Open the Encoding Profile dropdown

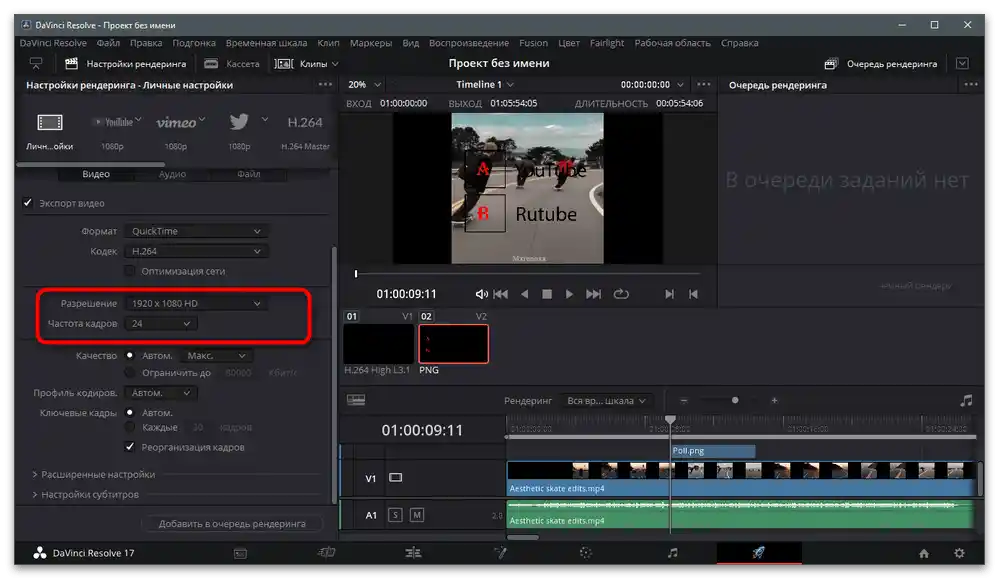click(x=161, y=393)
